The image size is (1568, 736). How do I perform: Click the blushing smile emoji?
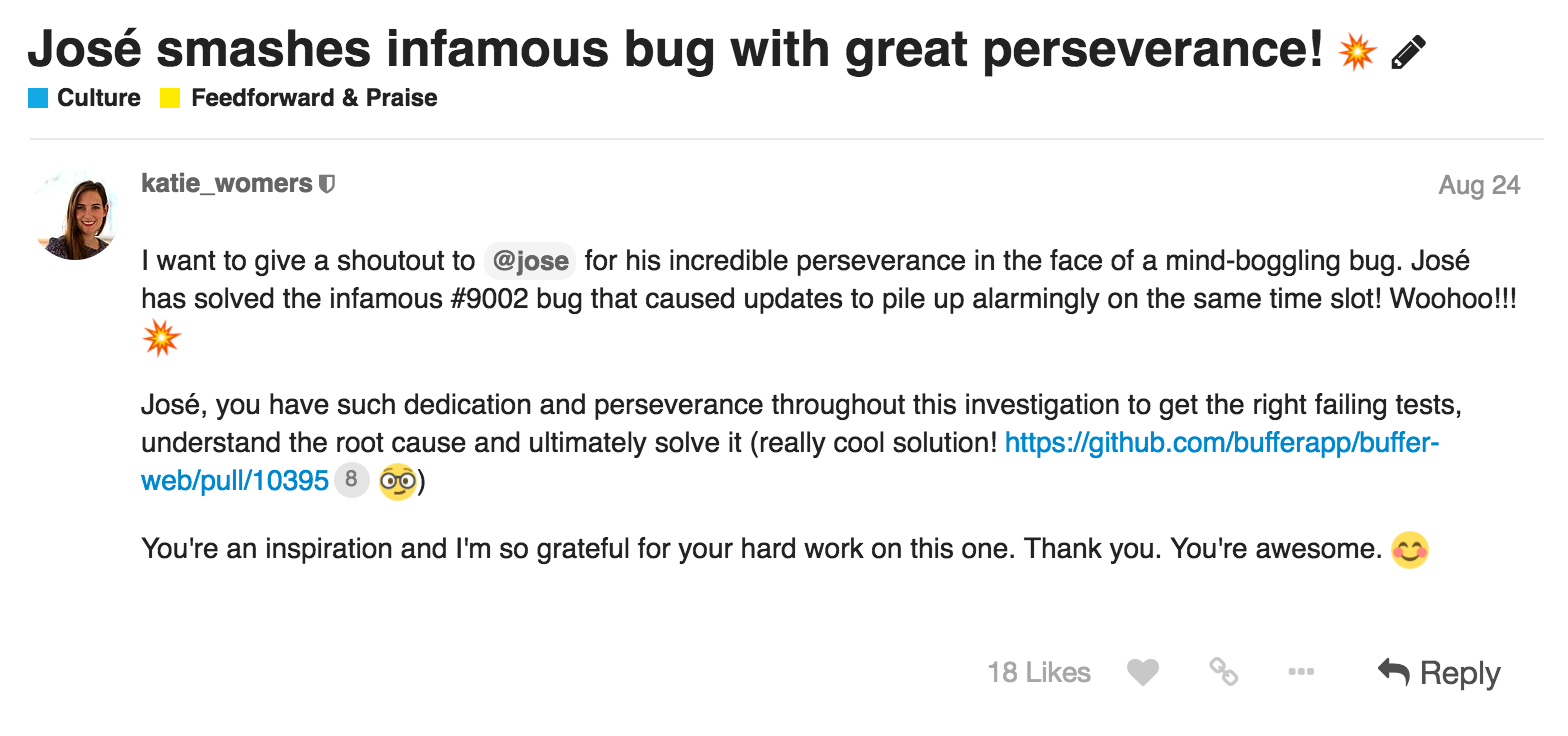1410,550
